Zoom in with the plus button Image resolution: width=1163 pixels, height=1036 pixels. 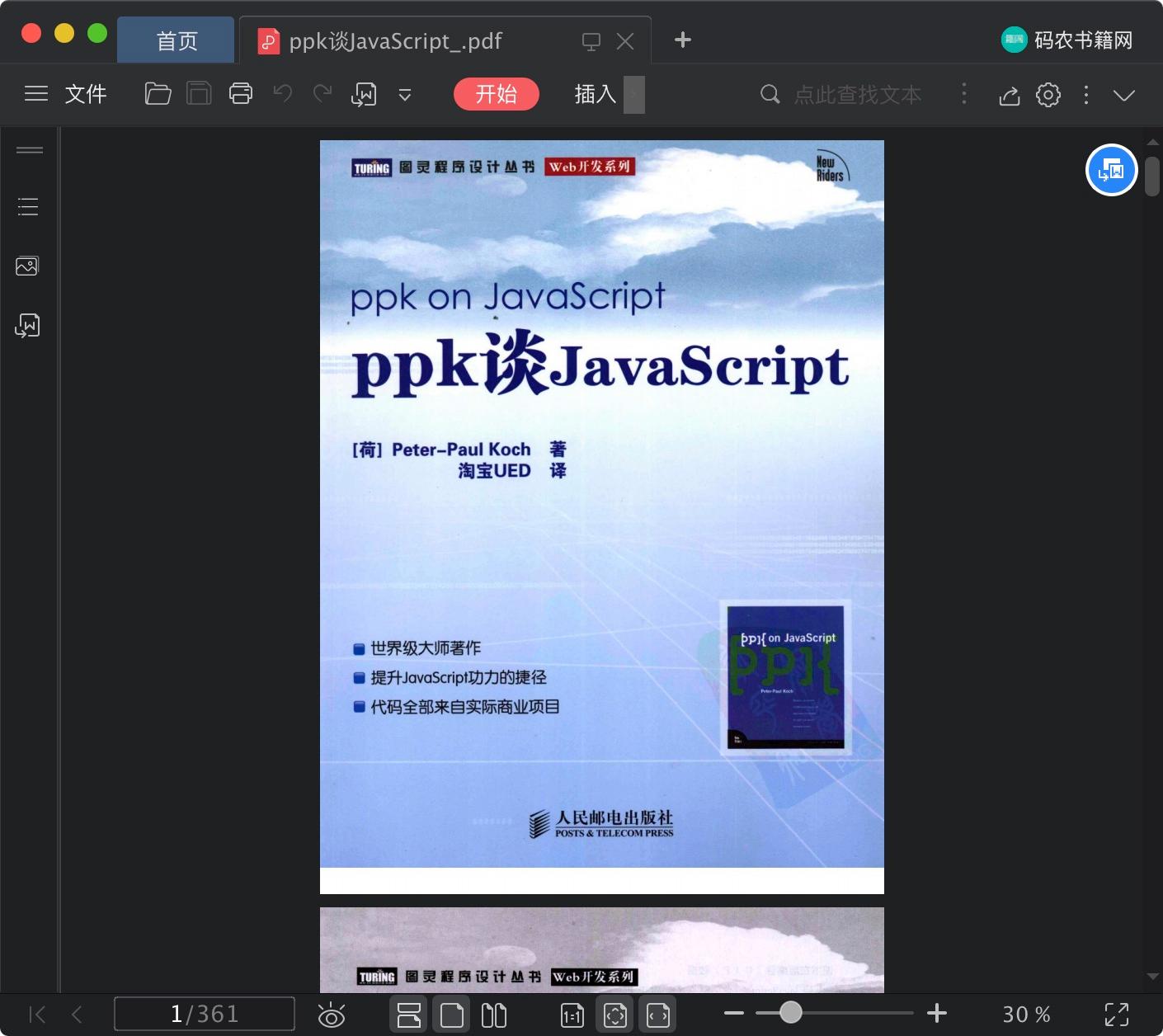[x=937, y=1013]
